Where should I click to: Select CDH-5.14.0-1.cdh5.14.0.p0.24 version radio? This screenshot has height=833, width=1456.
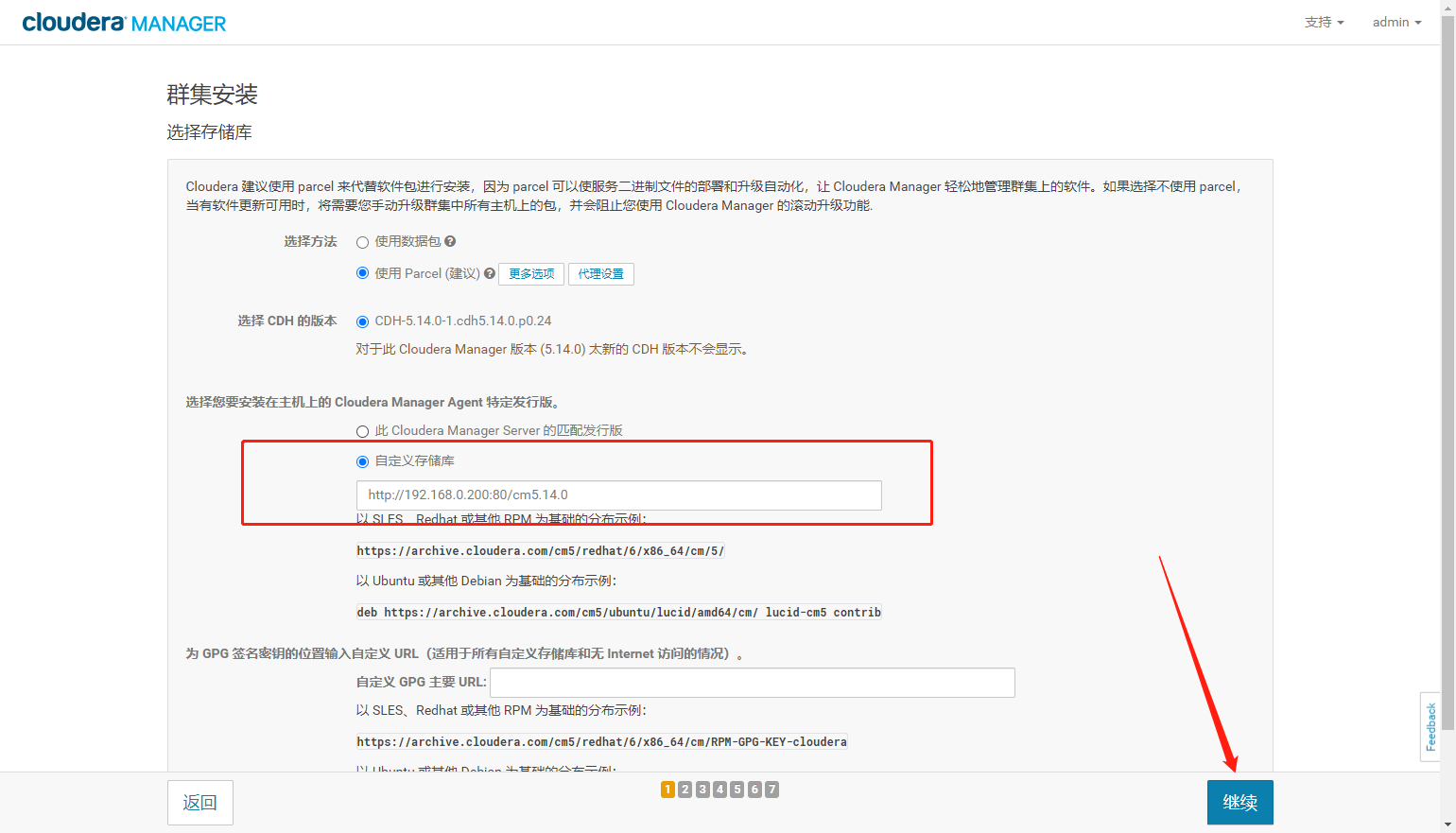362,321
